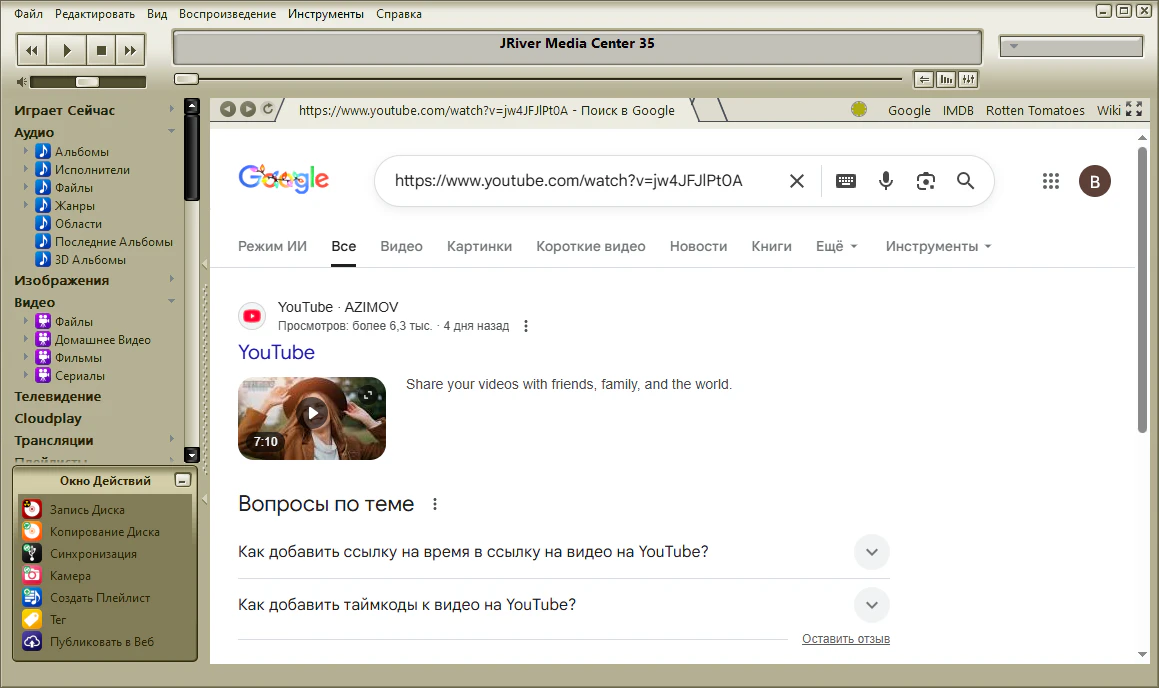Open the Воспроизведение menu
Viewport: 1159px width, 688px height.
click(x=227, y=14)
